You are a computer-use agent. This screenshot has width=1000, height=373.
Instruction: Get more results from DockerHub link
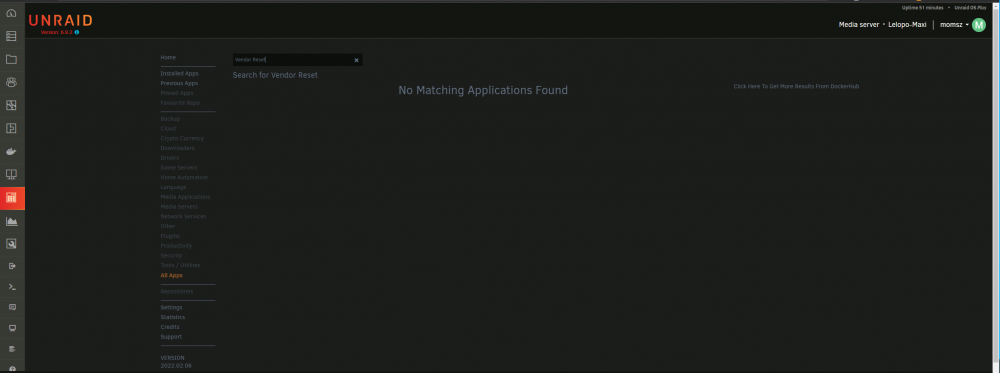coord(796,86)
